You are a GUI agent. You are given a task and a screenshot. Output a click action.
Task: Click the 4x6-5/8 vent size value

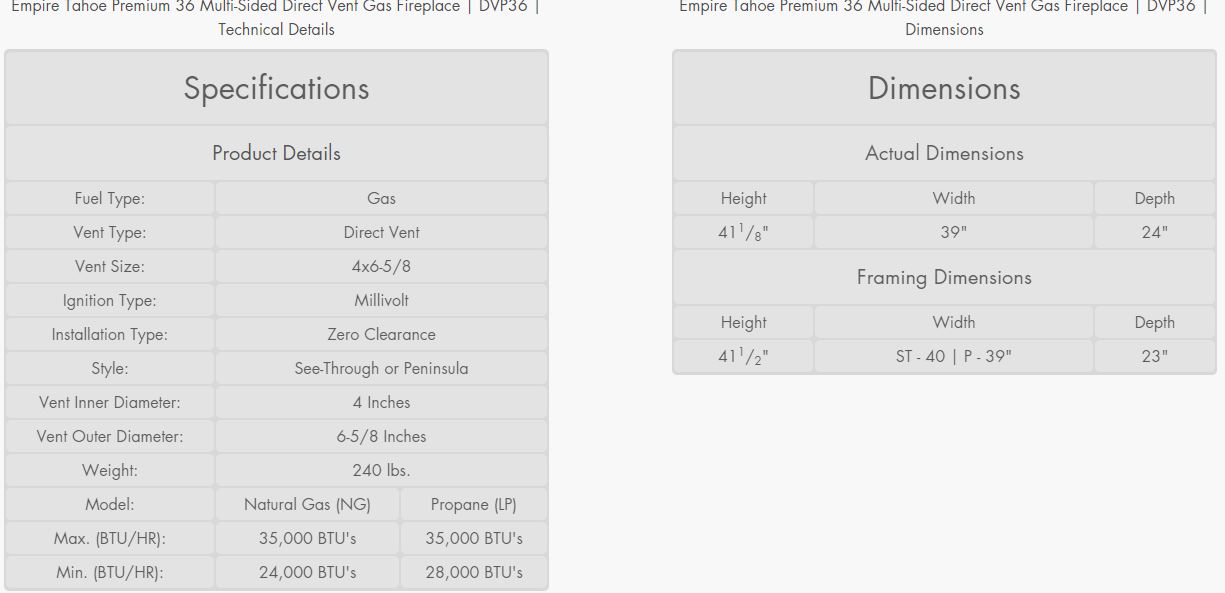381,266
